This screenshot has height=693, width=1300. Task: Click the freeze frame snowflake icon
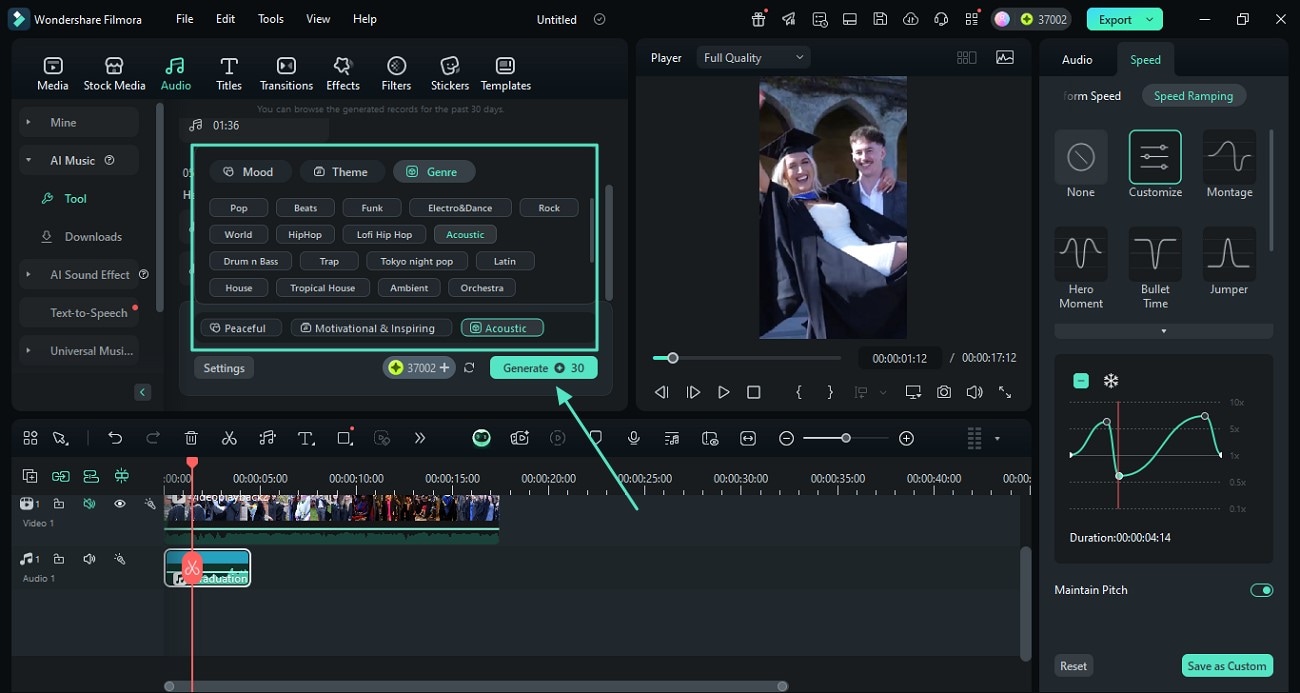pyautogui.click(x=1110, y=381)
